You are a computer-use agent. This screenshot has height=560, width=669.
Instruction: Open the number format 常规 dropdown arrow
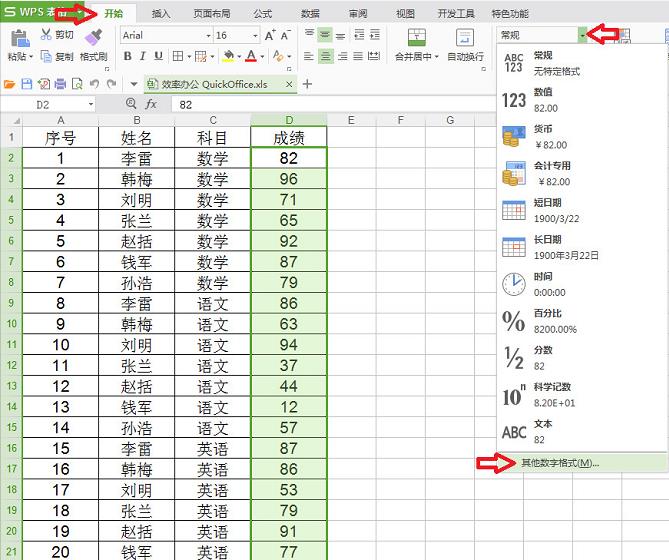582,35
